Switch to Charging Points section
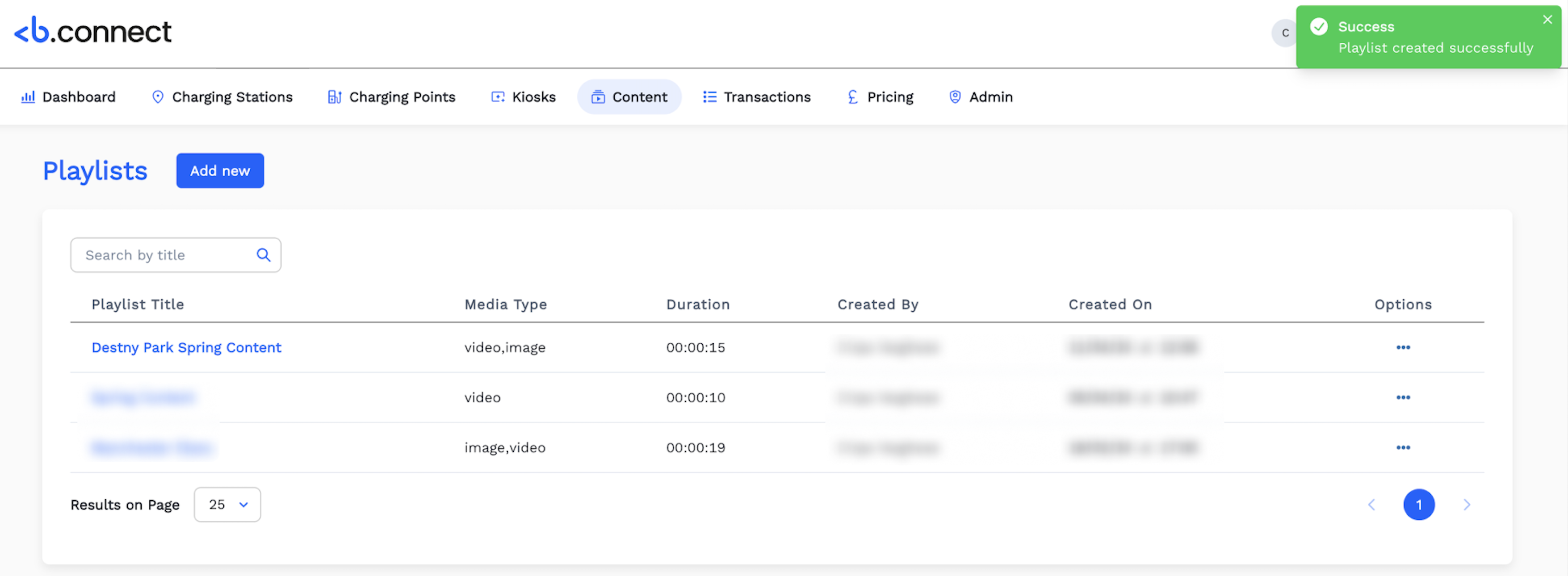The height and width of the screenshot is (576, 1568). pos(391,97)
